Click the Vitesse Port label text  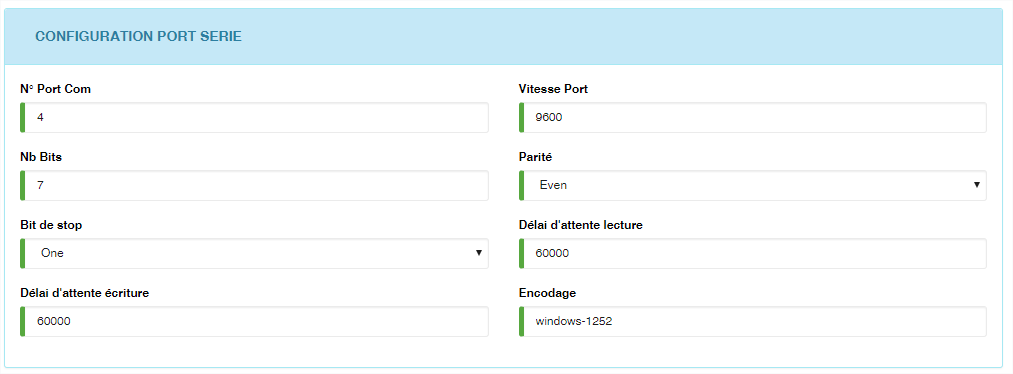[554, 89]
